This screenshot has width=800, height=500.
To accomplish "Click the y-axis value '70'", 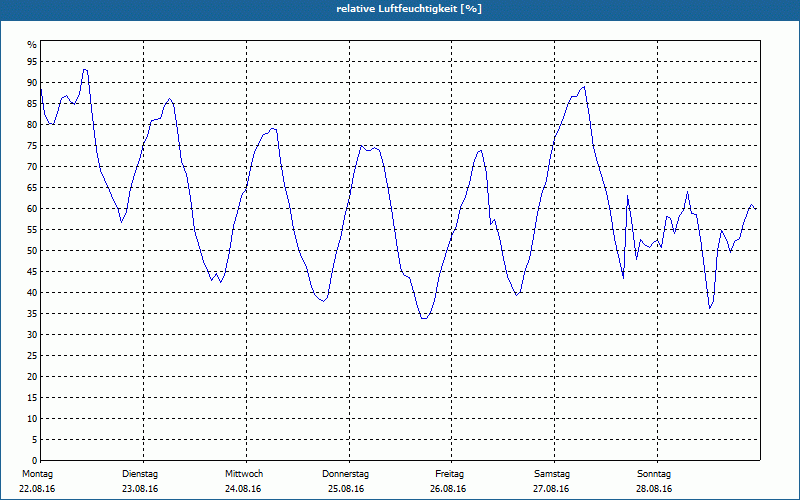I will point(32,167).
